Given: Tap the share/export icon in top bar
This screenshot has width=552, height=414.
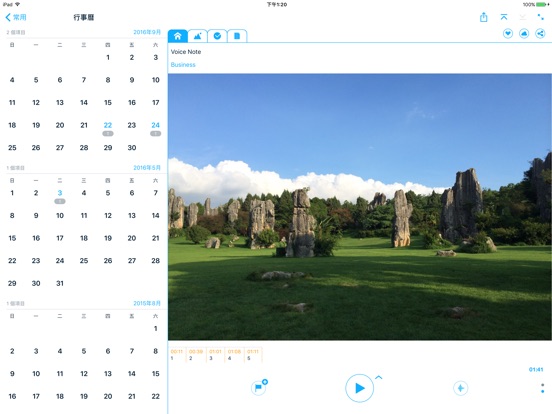Looking at the screenshot, I should pyautogui.click(x=484, y=17).
